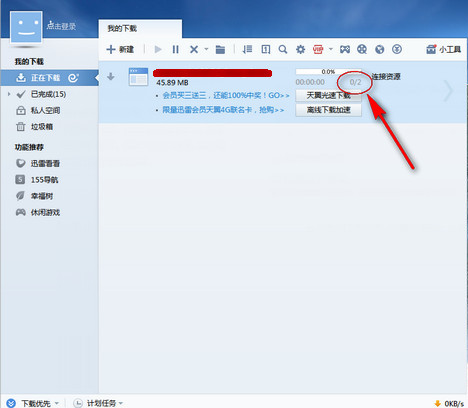This screenshot has width=468, height=408.
Task: Click the 0.0% download progress bar
Action: pos(328,72)
